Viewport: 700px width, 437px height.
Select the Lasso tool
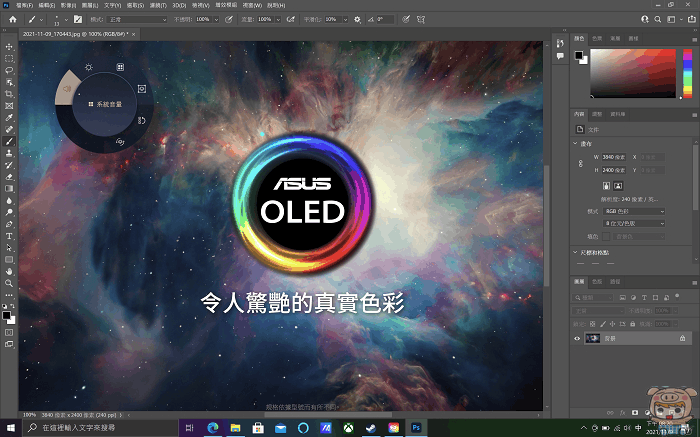click(9, 70)
